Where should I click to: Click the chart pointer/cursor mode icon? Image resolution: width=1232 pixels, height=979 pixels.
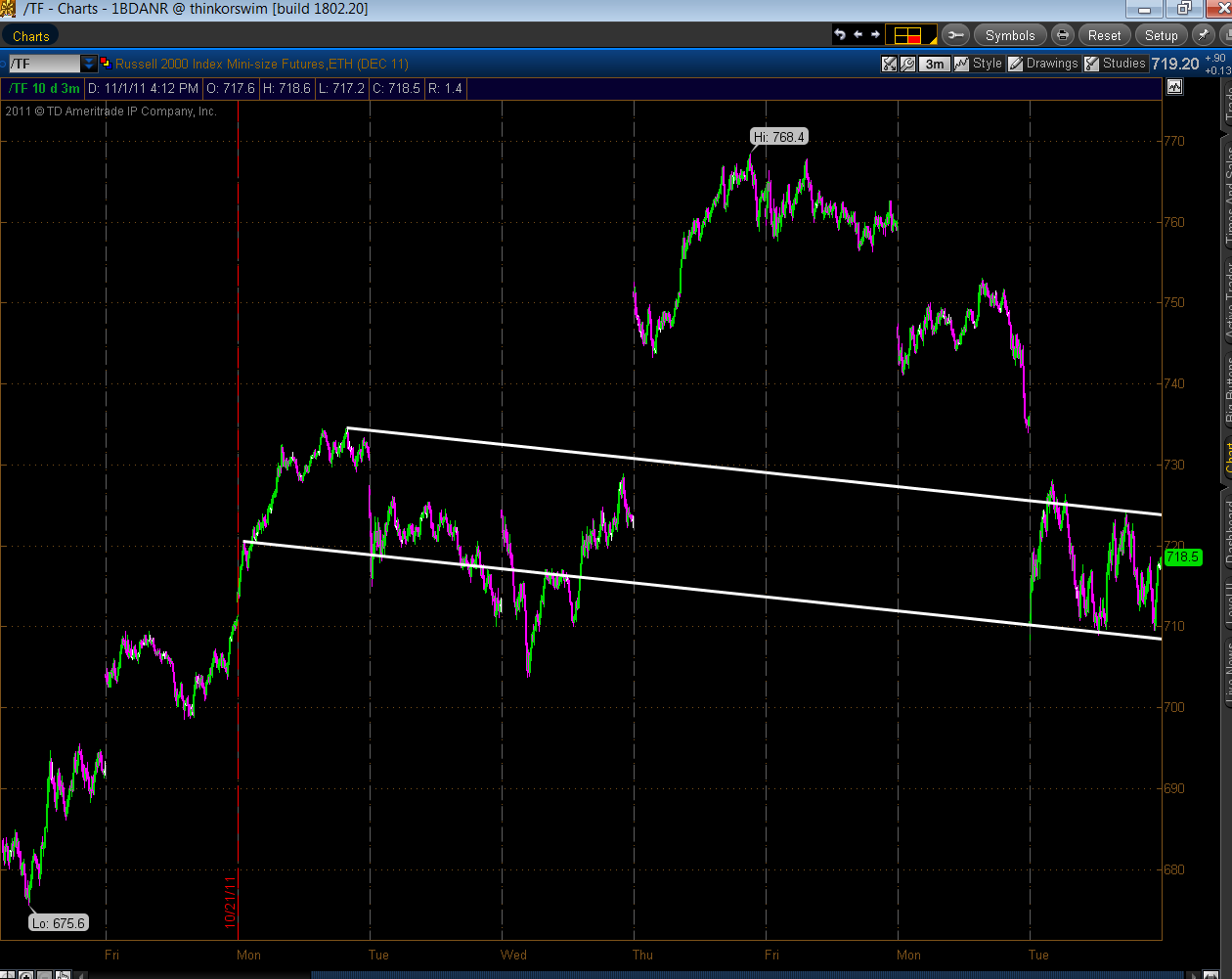(889, 64)
